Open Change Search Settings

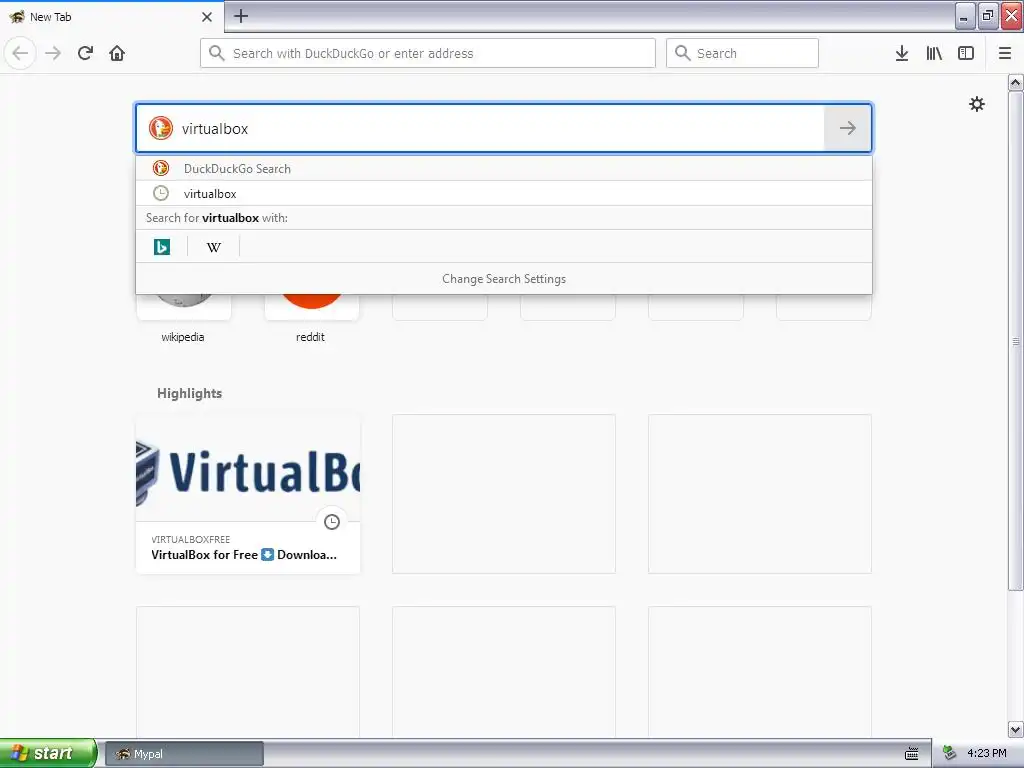pos(504,279)
